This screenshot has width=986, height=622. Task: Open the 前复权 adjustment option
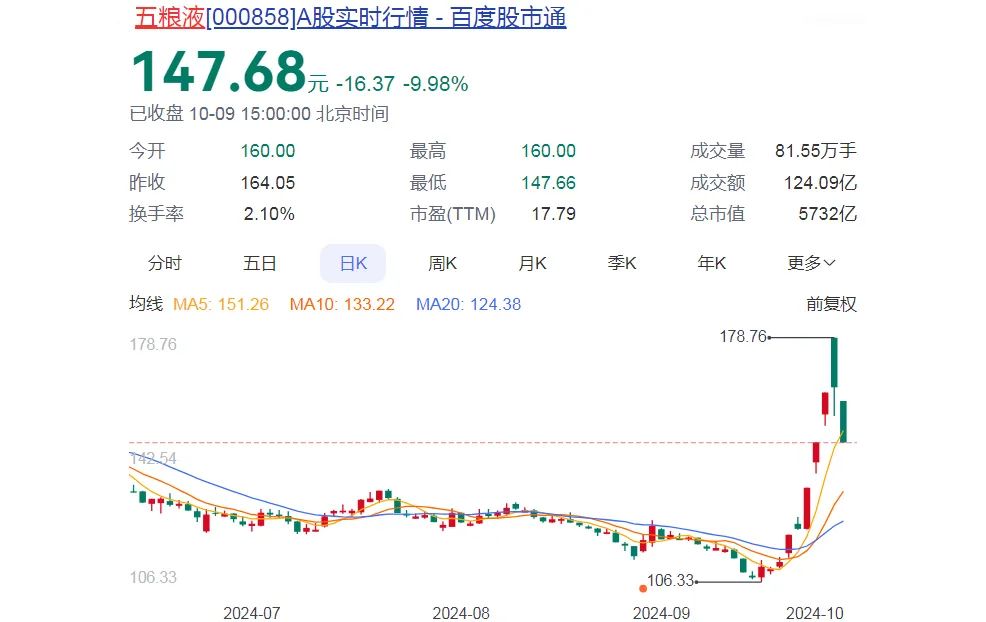click(x=831, y=304)
